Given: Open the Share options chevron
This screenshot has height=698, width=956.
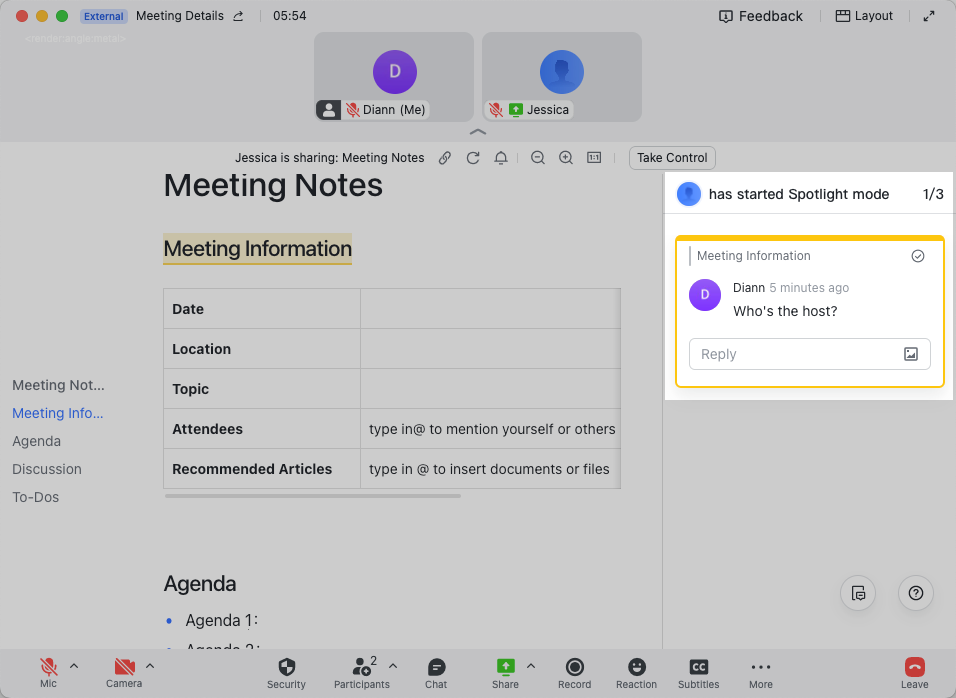Looking at the screenshot, I should [x=530, y=665].
